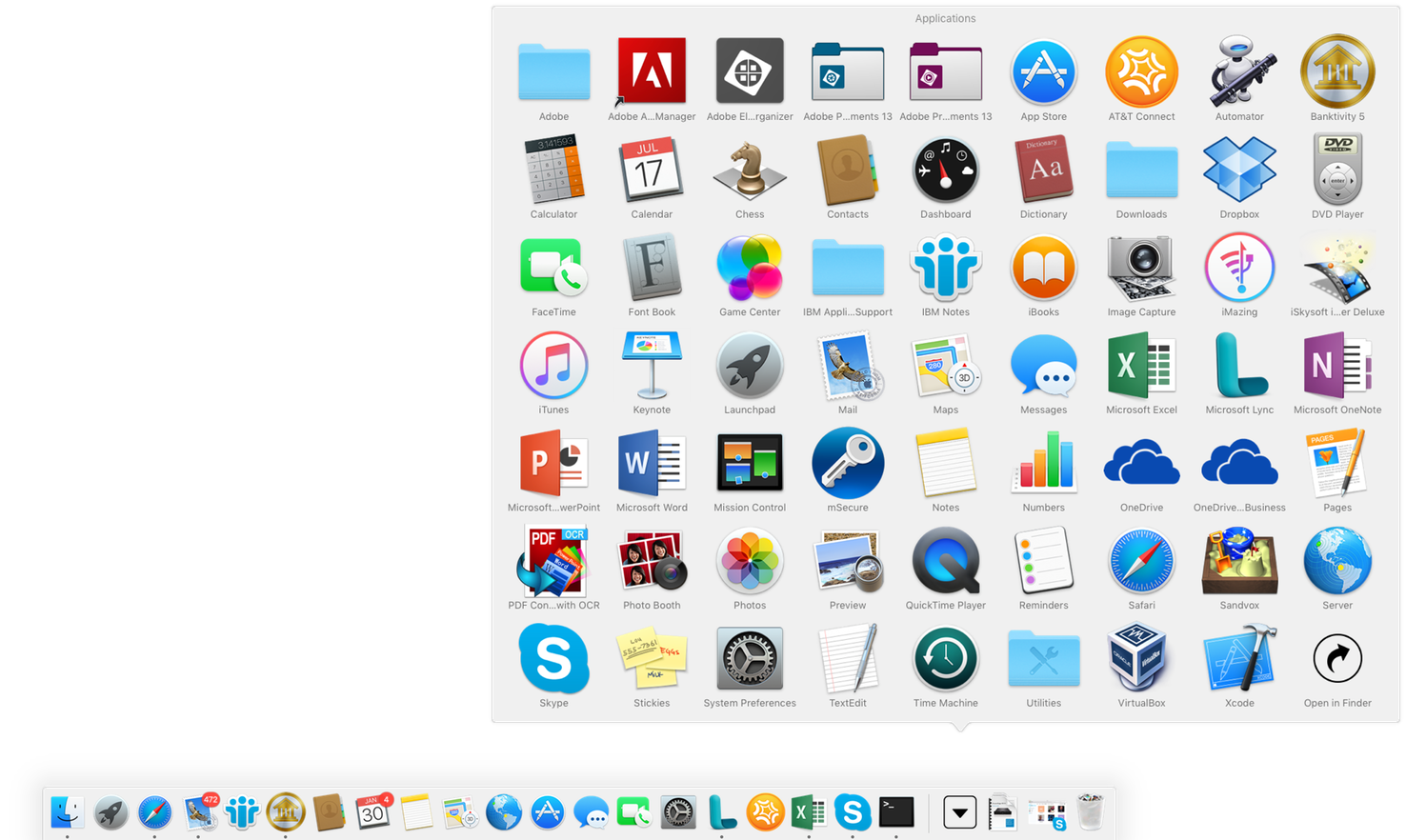Screen dimensions: 1406x840
Task: Launch Microsoft Word
Action: pyautogui.click(x=652, y=463)
